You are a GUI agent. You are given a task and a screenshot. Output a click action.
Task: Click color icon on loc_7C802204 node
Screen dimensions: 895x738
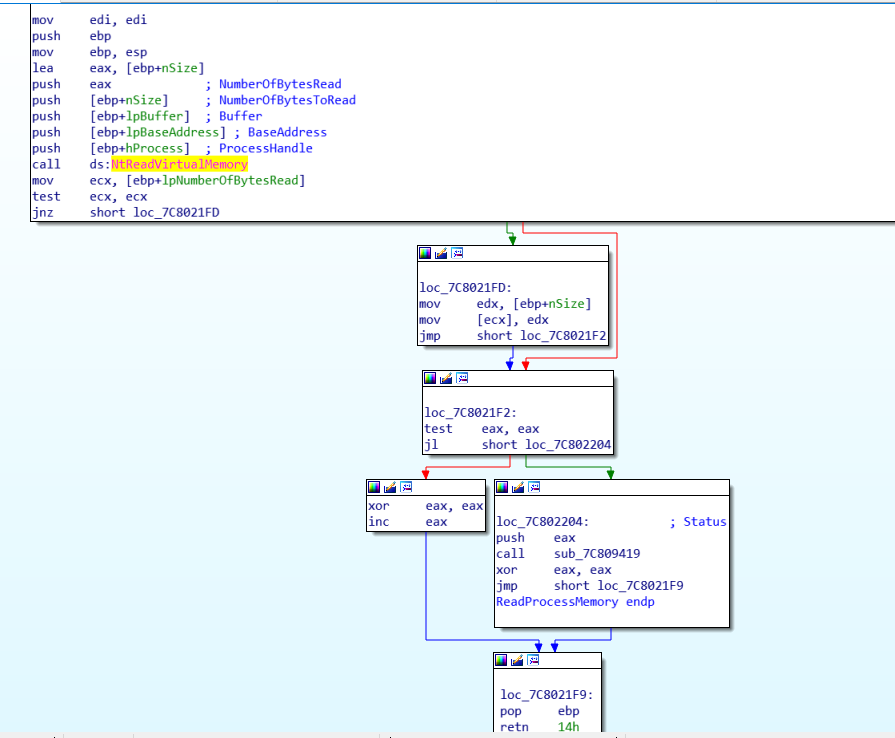tap(503, 487)
